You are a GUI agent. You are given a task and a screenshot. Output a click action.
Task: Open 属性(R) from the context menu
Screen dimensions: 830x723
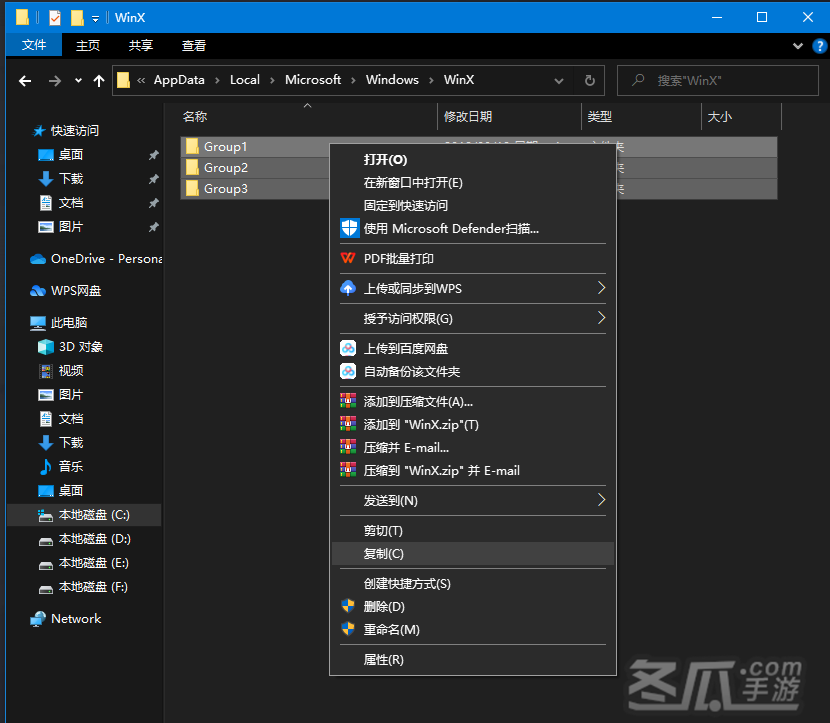pyautogui.click(x=473, y=659)
